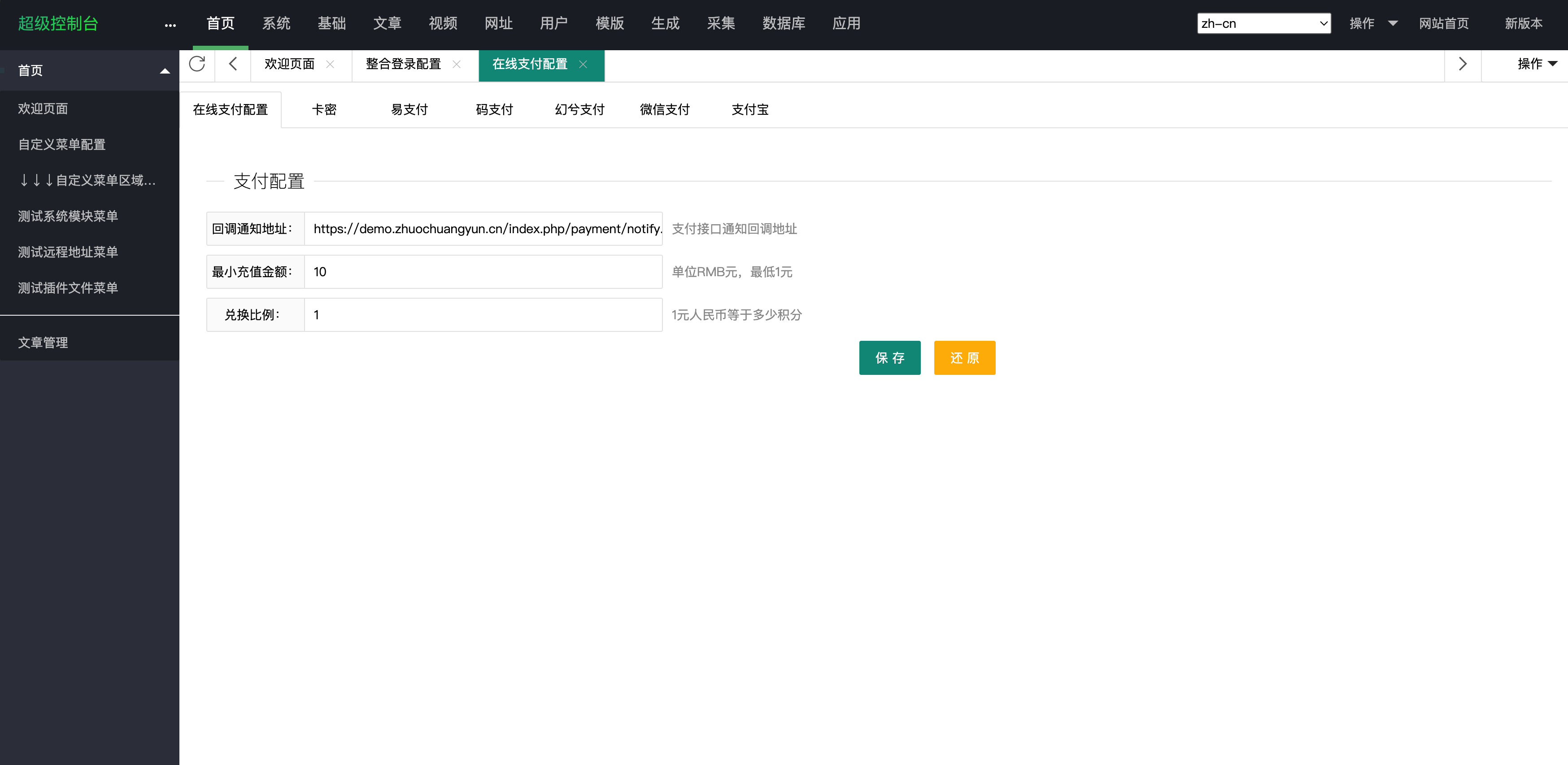
Task: Open the 应用 top menu
Action: click(847, 24)
